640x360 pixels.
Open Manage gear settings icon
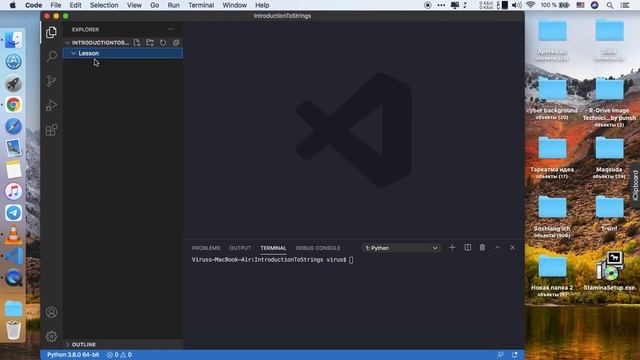pos(51,336)
